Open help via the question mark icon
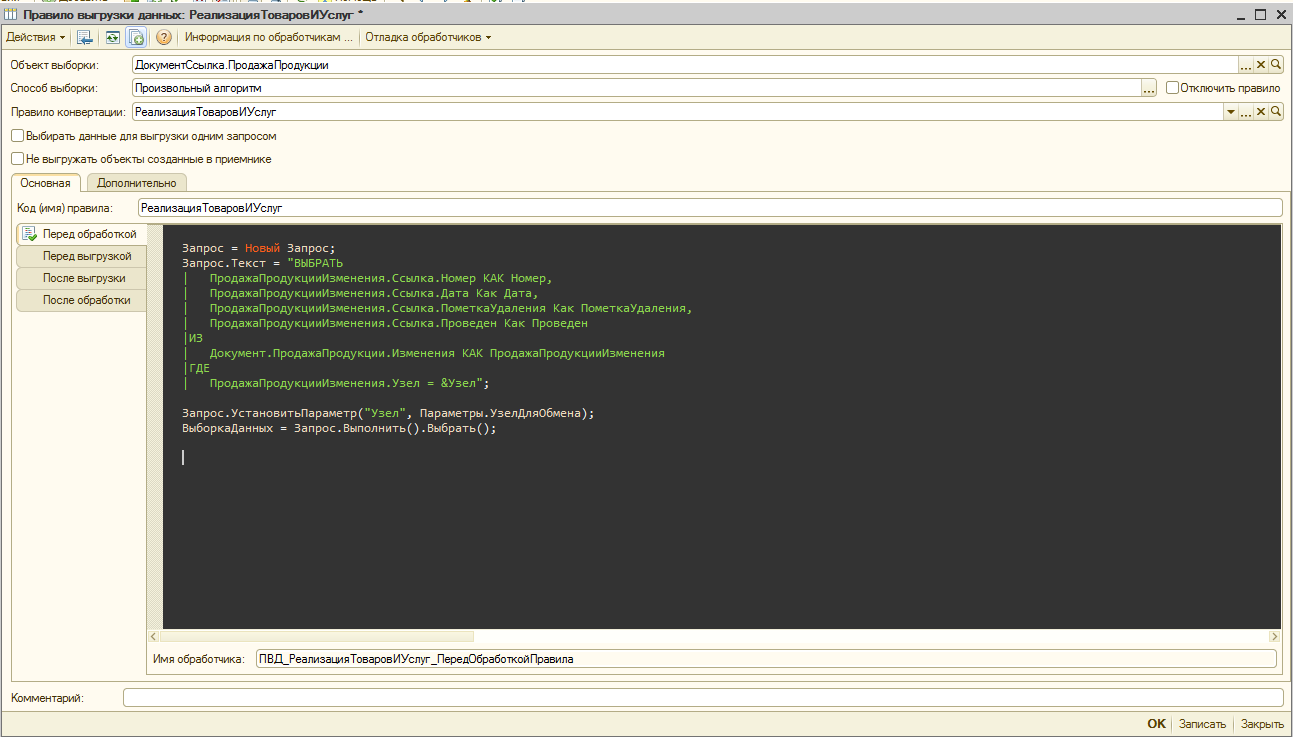This screenshot has width=1293, height=737. coord(164,37)
